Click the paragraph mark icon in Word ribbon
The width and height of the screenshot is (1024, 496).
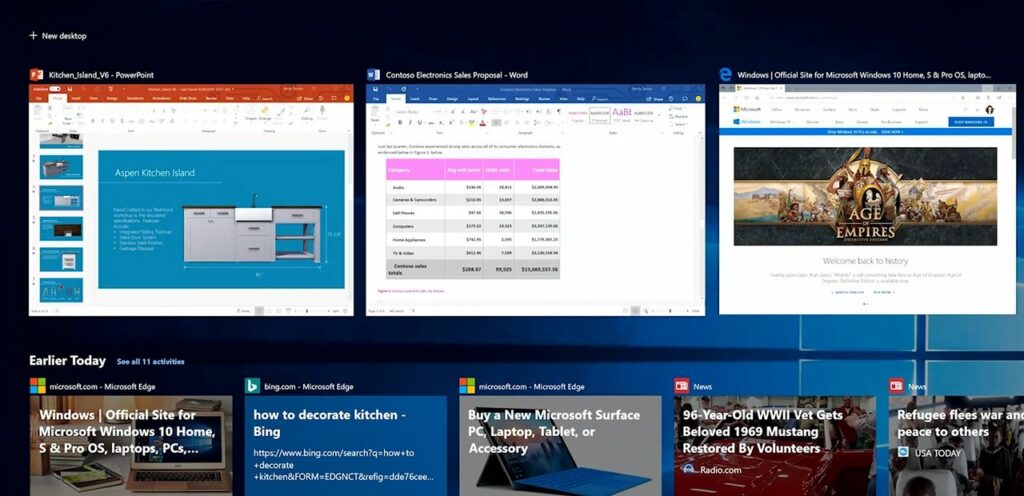click(x=558, y=112)
